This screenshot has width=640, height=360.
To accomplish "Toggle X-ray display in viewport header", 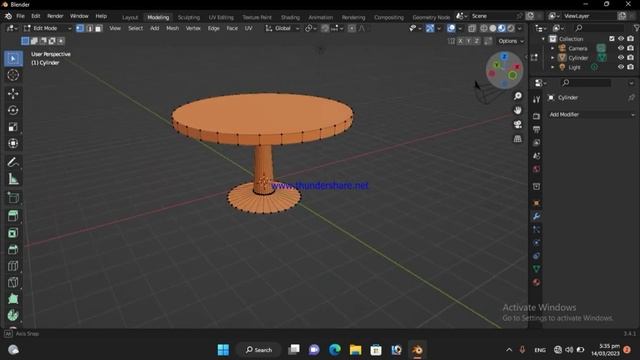I will tap(471, 29).
